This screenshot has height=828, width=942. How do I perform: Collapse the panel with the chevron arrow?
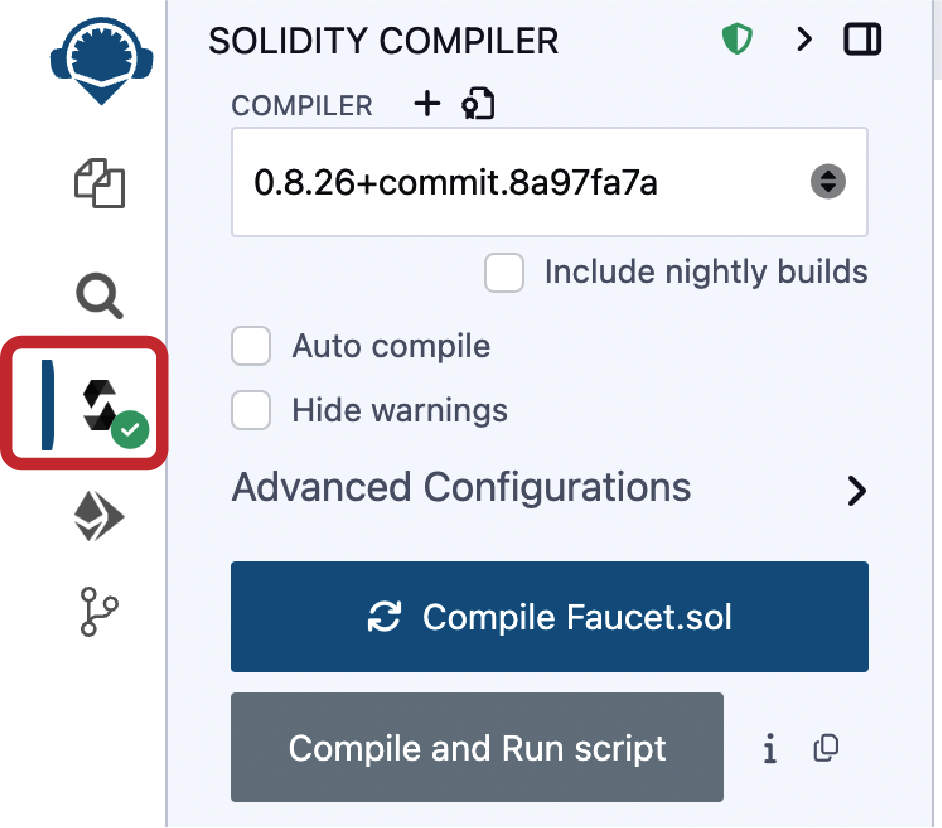tap(804, 39)
